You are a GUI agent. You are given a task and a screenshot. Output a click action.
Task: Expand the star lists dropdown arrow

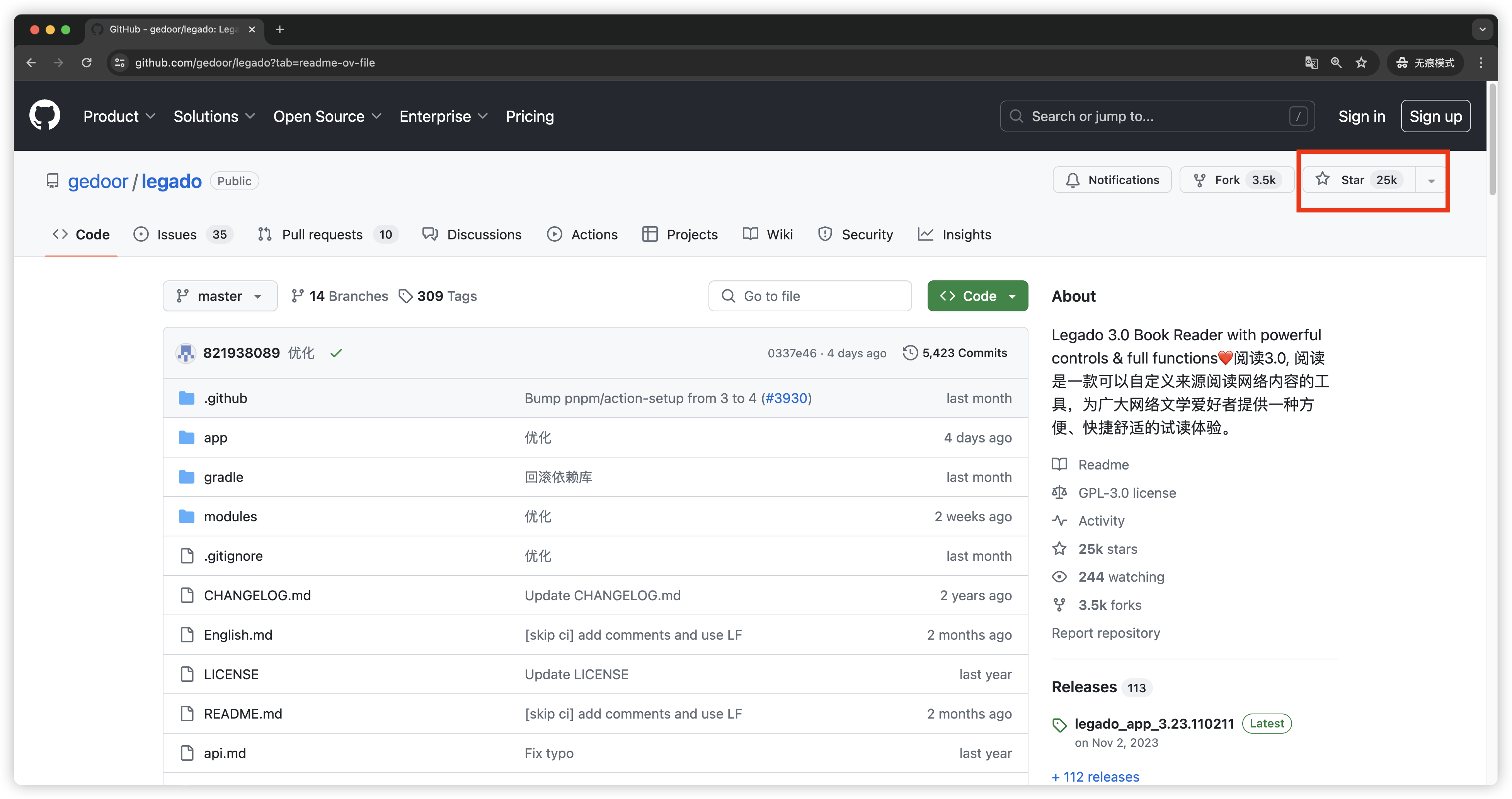coord(1431,180)
